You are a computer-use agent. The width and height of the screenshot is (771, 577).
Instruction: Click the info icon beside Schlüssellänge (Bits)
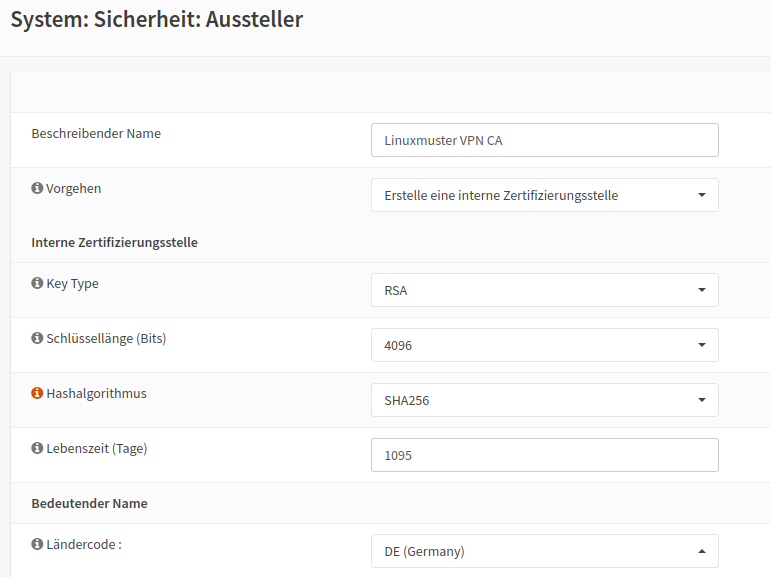point(37,338)
